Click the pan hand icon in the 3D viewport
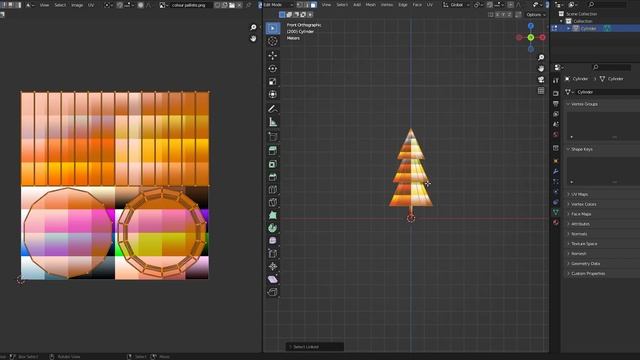Viewport: 640px width, 360px height. pyautogui.click(x=541, y=68)
